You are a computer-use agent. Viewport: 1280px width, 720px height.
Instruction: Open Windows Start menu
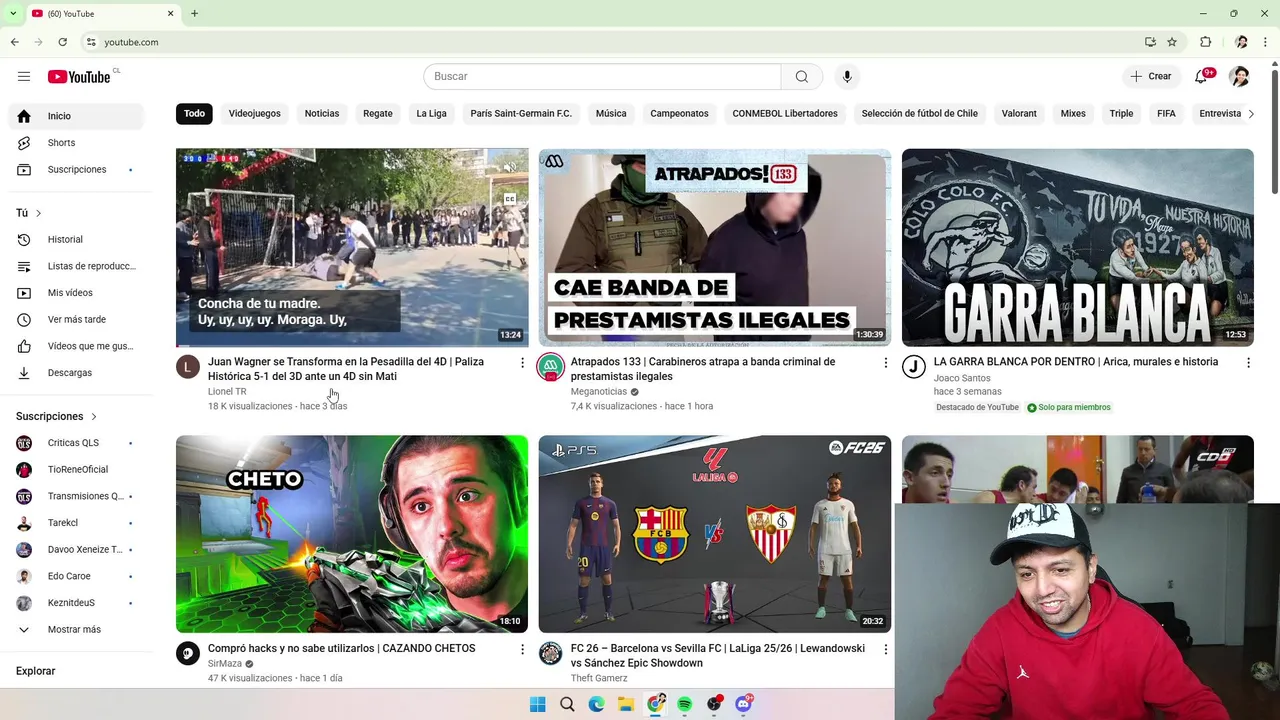pos(538,704)
